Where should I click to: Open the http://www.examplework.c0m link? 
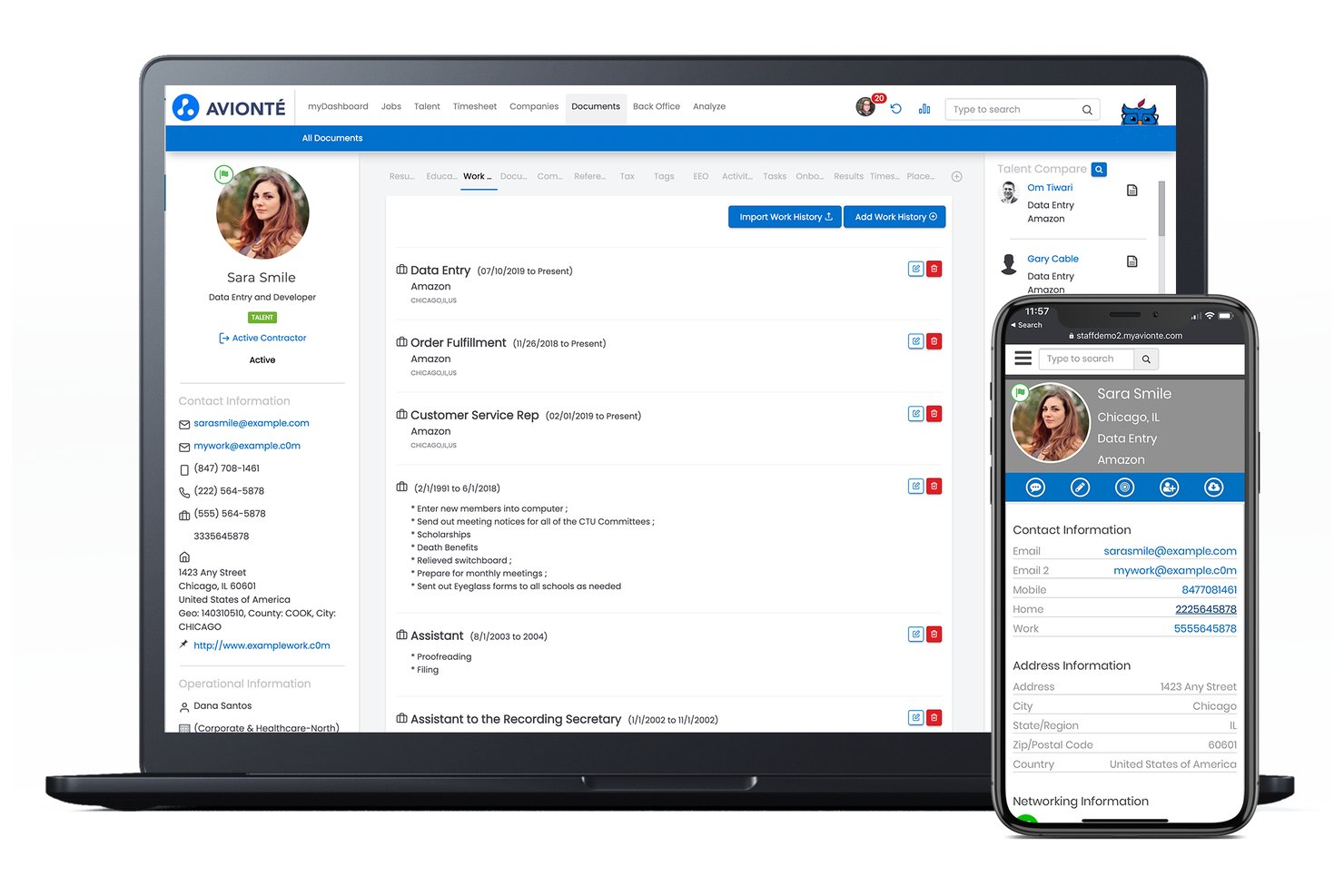pyautogui.click(x=262, y=646)
